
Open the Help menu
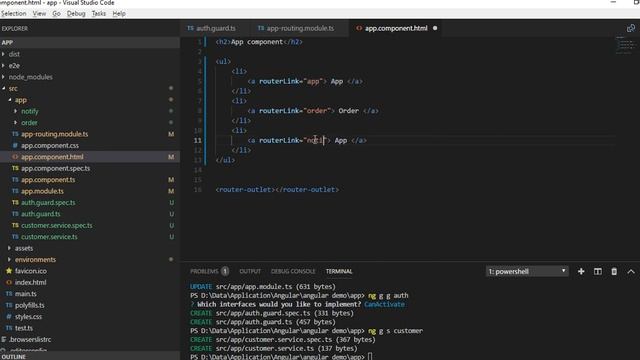pos(119,13)
